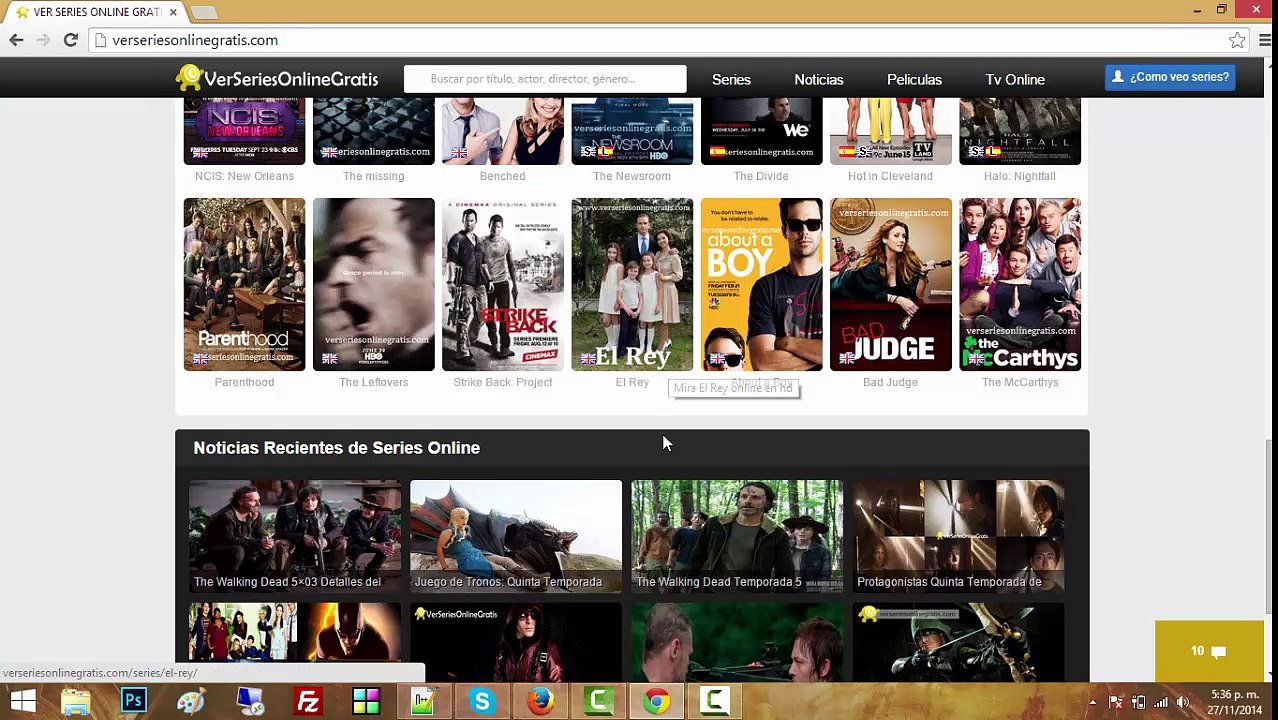1278x720 pixels.
Task: Open the About a Boy poster
Action: 761,284
